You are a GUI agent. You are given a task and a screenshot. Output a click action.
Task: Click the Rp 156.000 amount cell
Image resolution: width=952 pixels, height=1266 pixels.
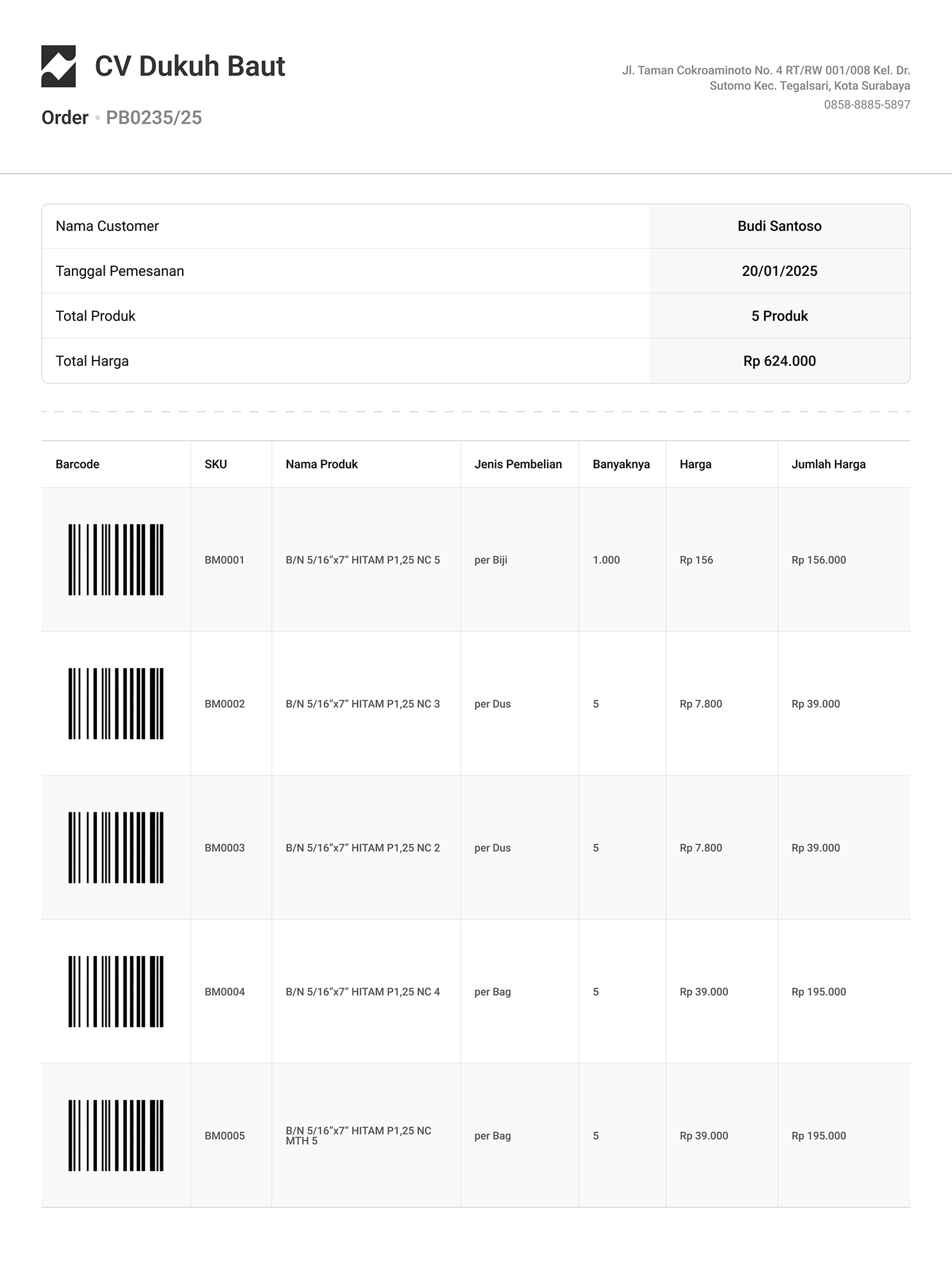tap(819, 560)
